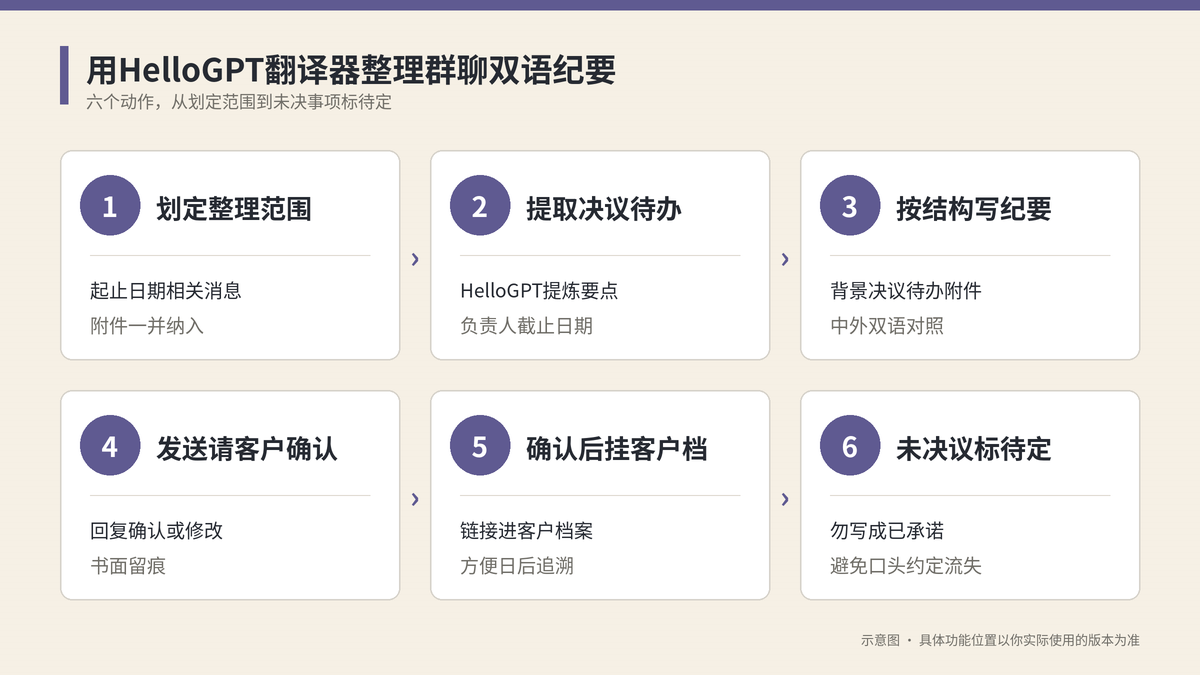Image resolution: width=1200 pixels, height=675 pixels.
Task: Click the line 书面留痕
Action: tap(128, 565)
